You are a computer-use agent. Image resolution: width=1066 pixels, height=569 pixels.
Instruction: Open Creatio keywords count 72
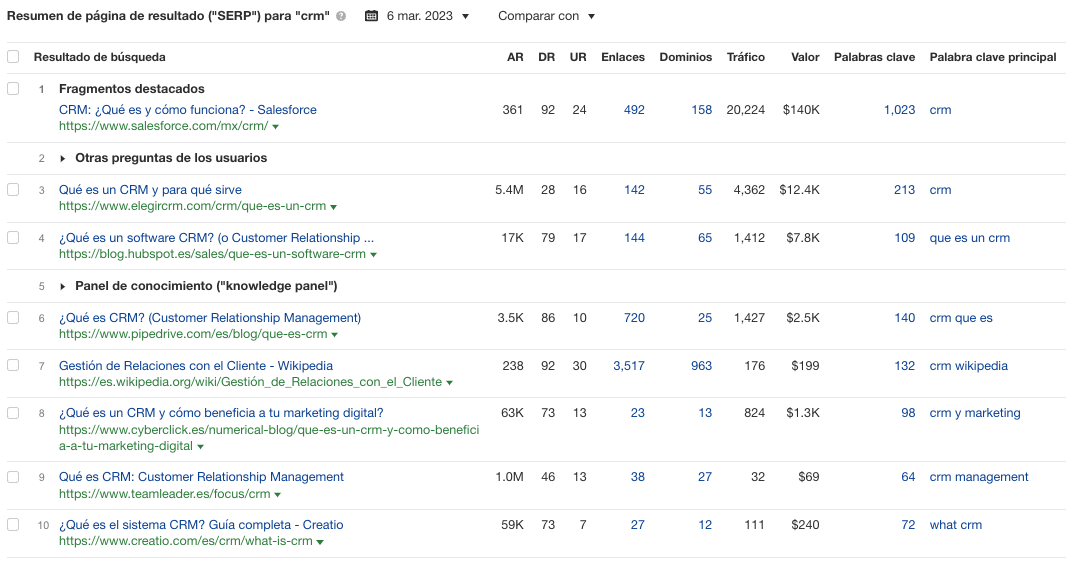tap(908, 524)
